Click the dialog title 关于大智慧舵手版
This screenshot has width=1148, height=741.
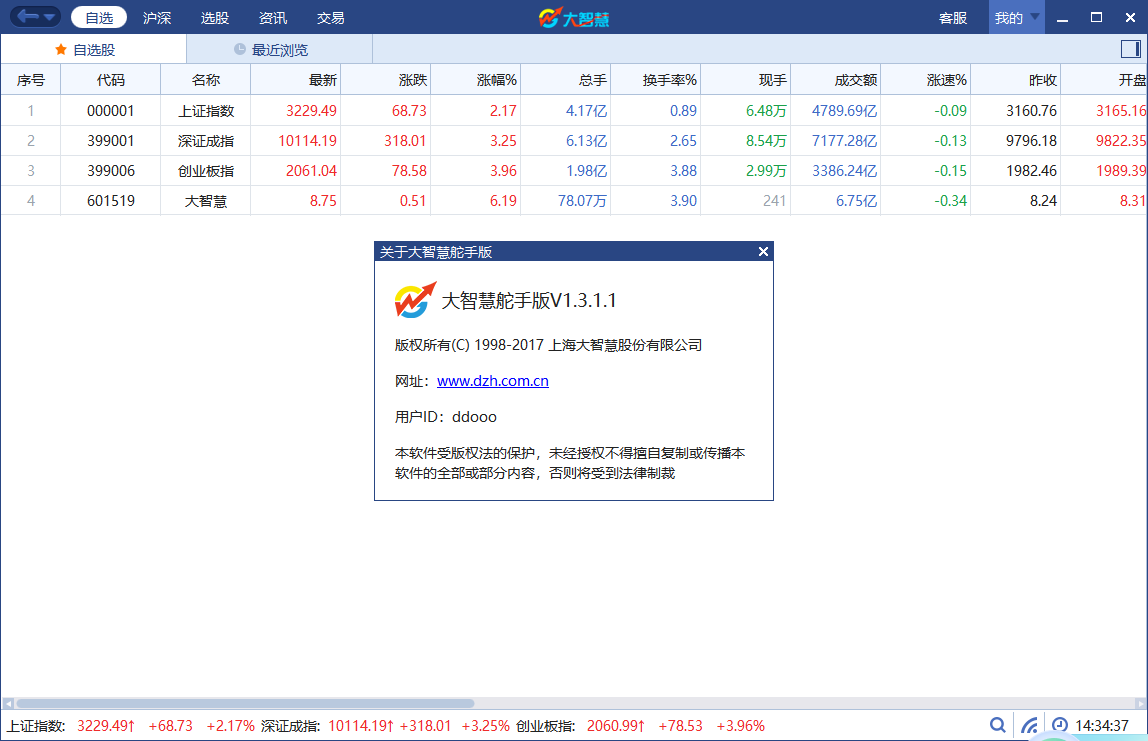[436, 252]
